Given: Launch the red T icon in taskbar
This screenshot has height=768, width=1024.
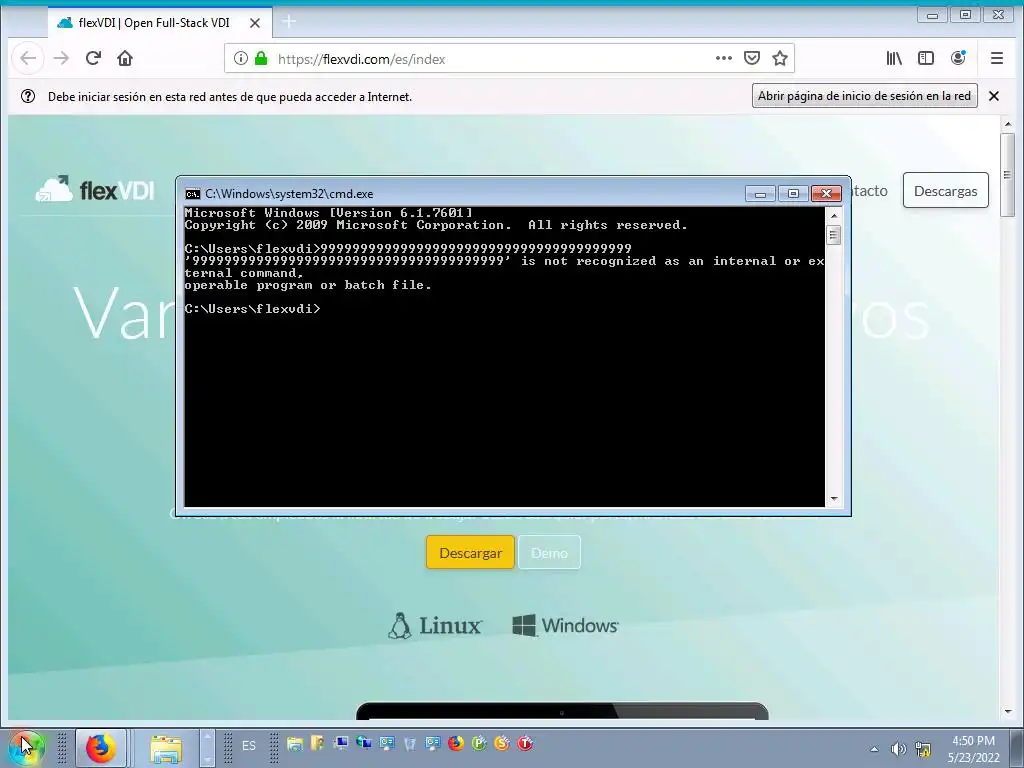Looking at the screenshot, I should point(525,743).
